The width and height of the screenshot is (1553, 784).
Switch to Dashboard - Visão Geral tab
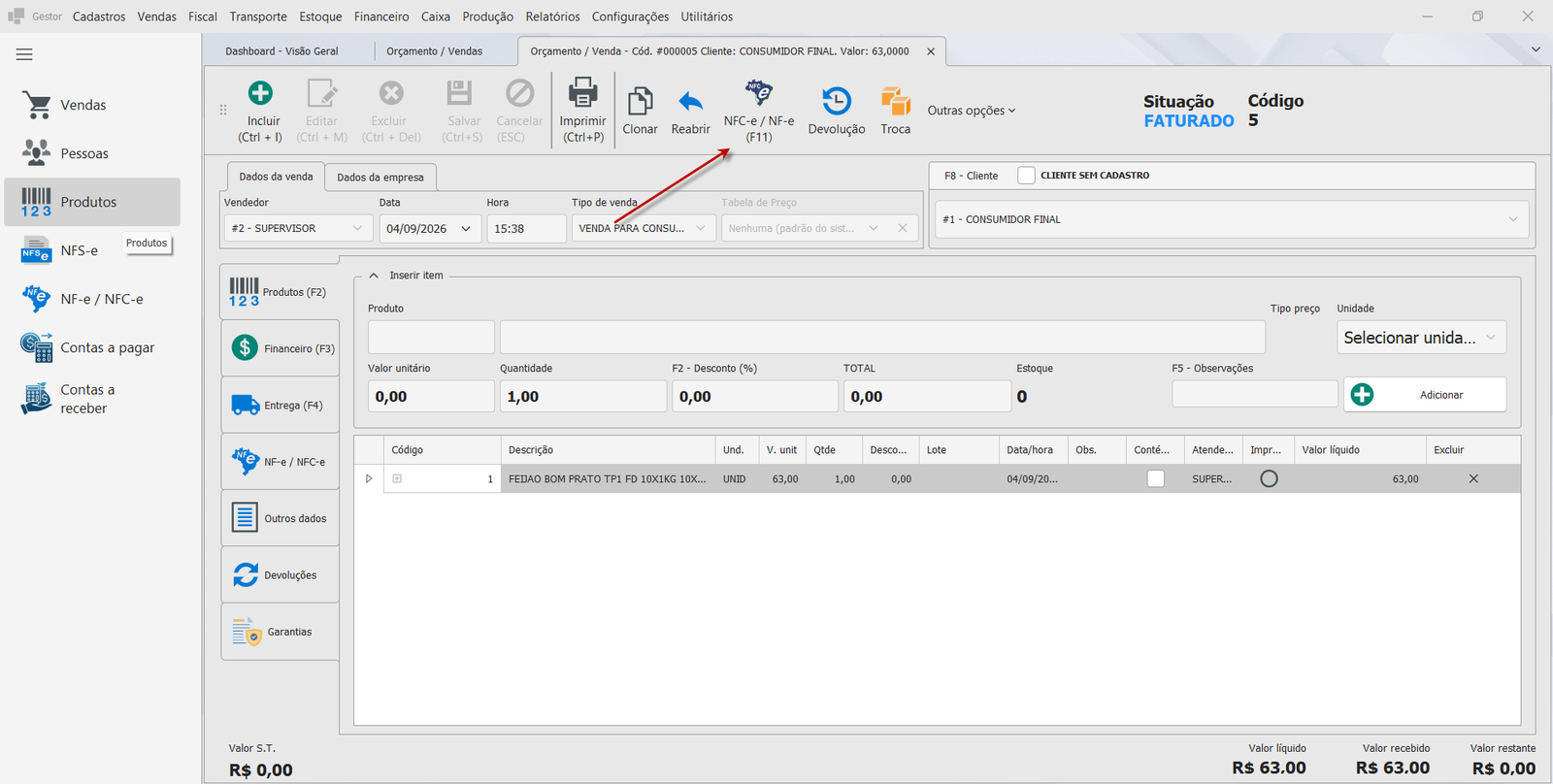tap(281, 51)
